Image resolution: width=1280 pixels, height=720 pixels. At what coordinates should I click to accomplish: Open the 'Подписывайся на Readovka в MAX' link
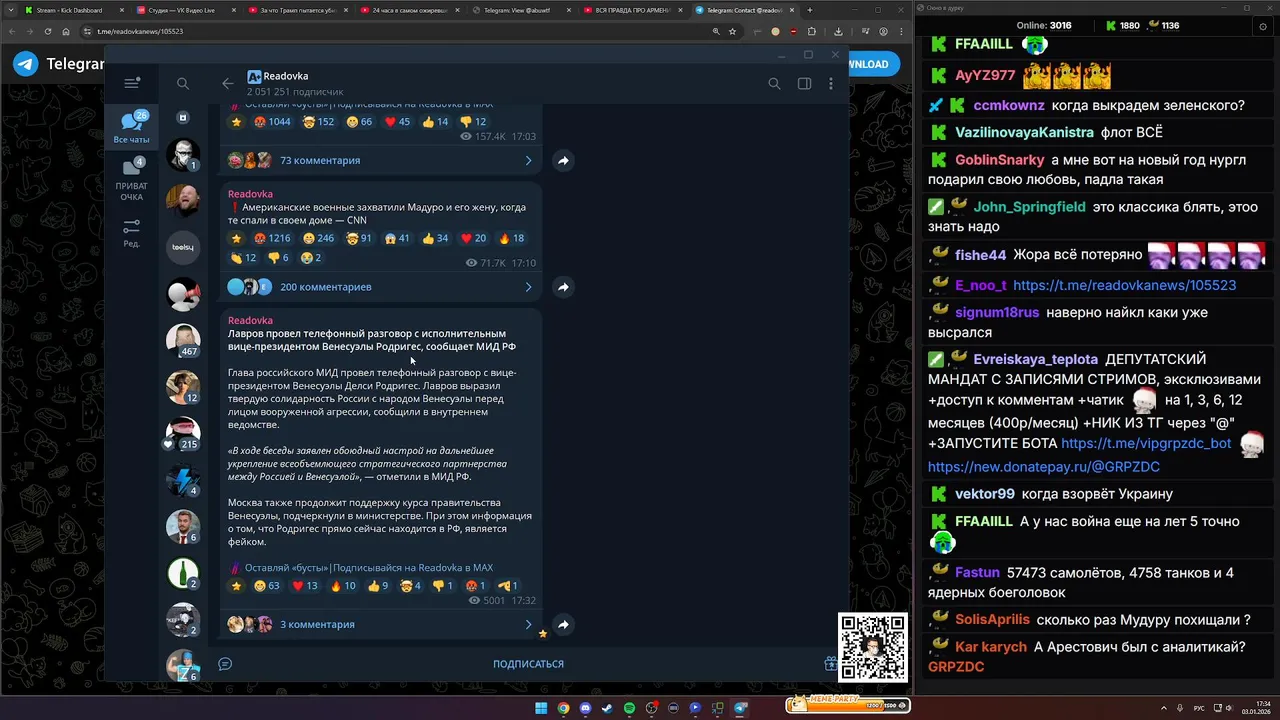click(x=413, y=568)
